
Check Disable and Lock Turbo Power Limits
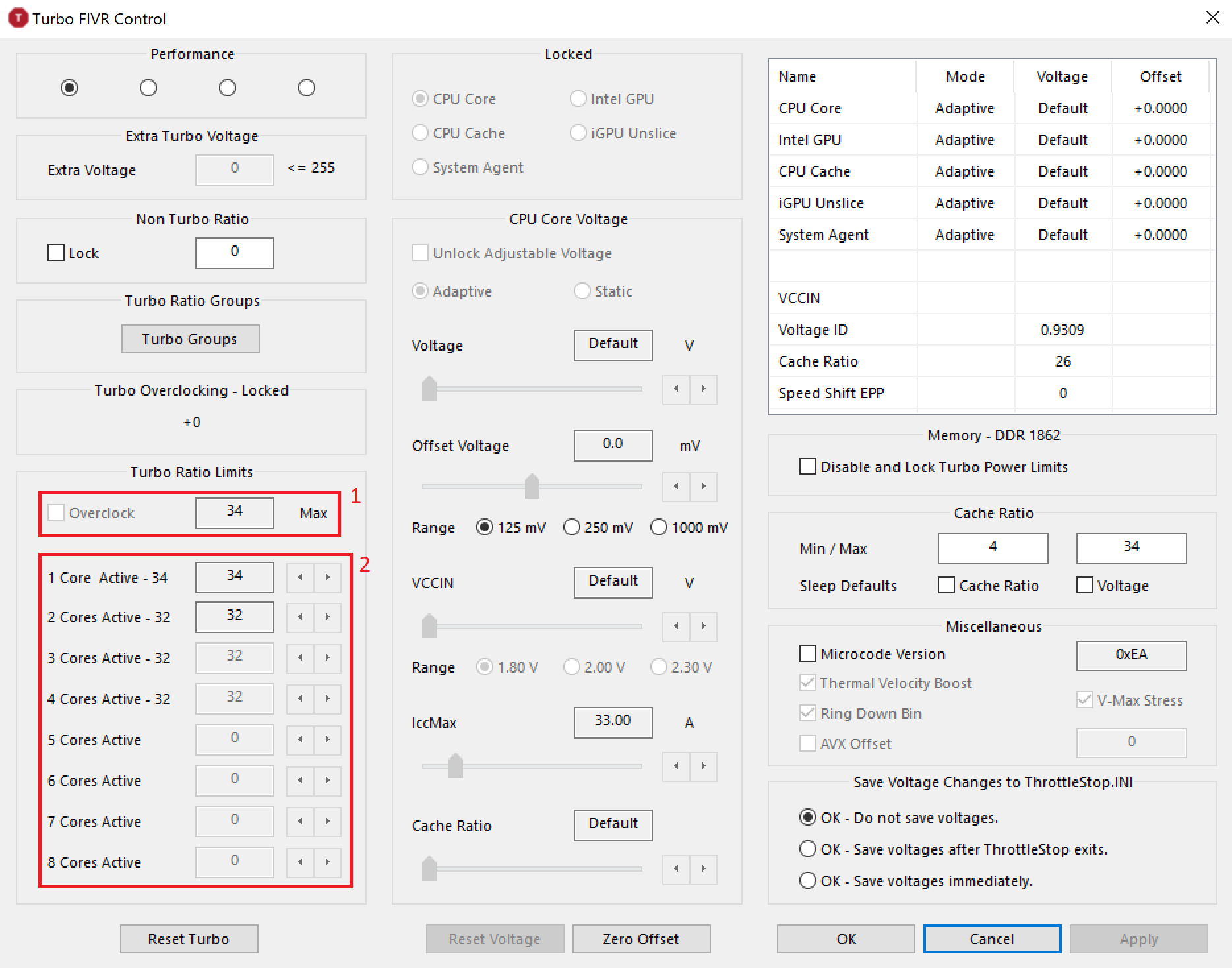pos(808,467)
